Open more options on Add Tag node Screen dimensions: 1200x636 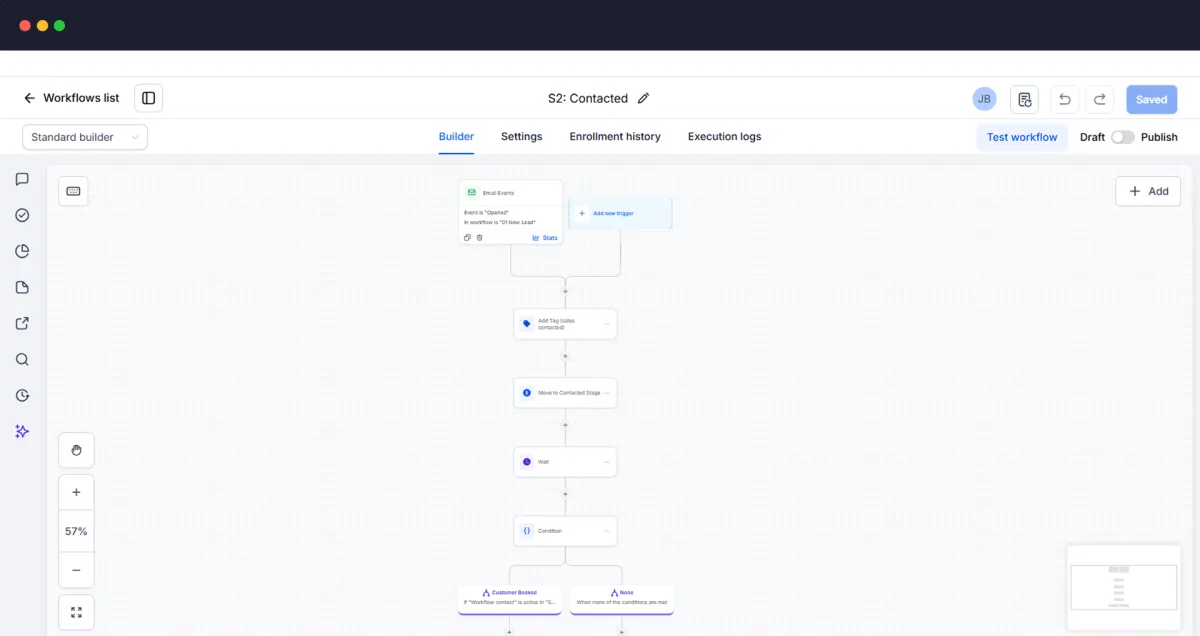[x=606, y=324]
